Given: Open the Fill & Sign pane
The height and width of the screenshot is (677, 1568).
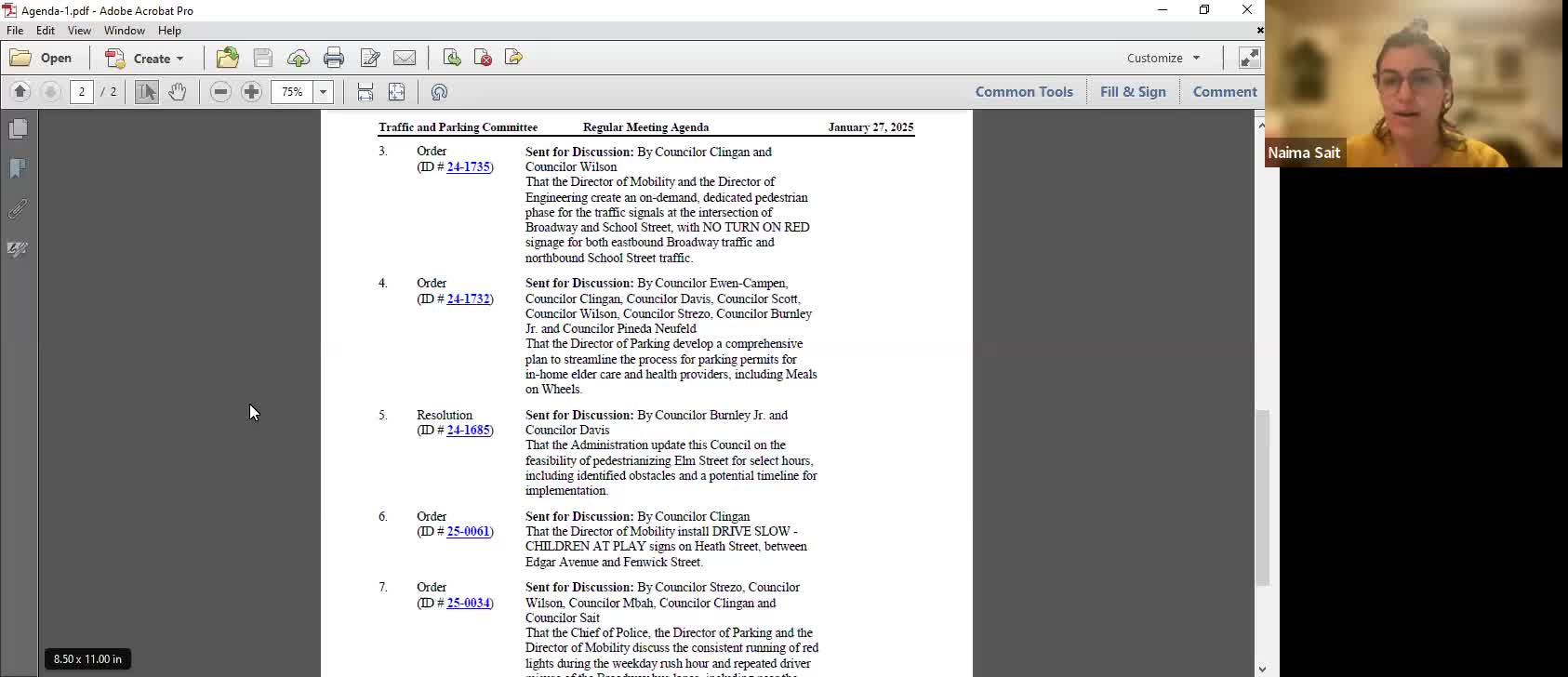Looking at the screenshot, I should click(x=1132, y=92).
